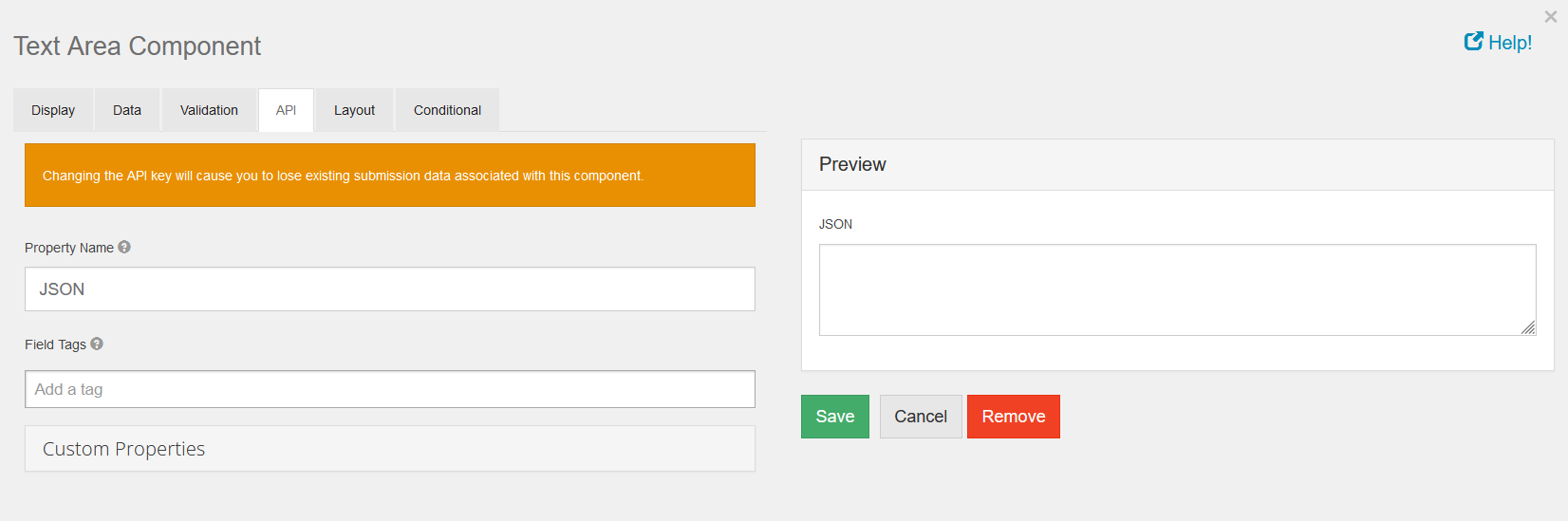Click the Field Tags help question icon
The height and width of the screenshot is (521, 1568).
(x=97, y=344)
